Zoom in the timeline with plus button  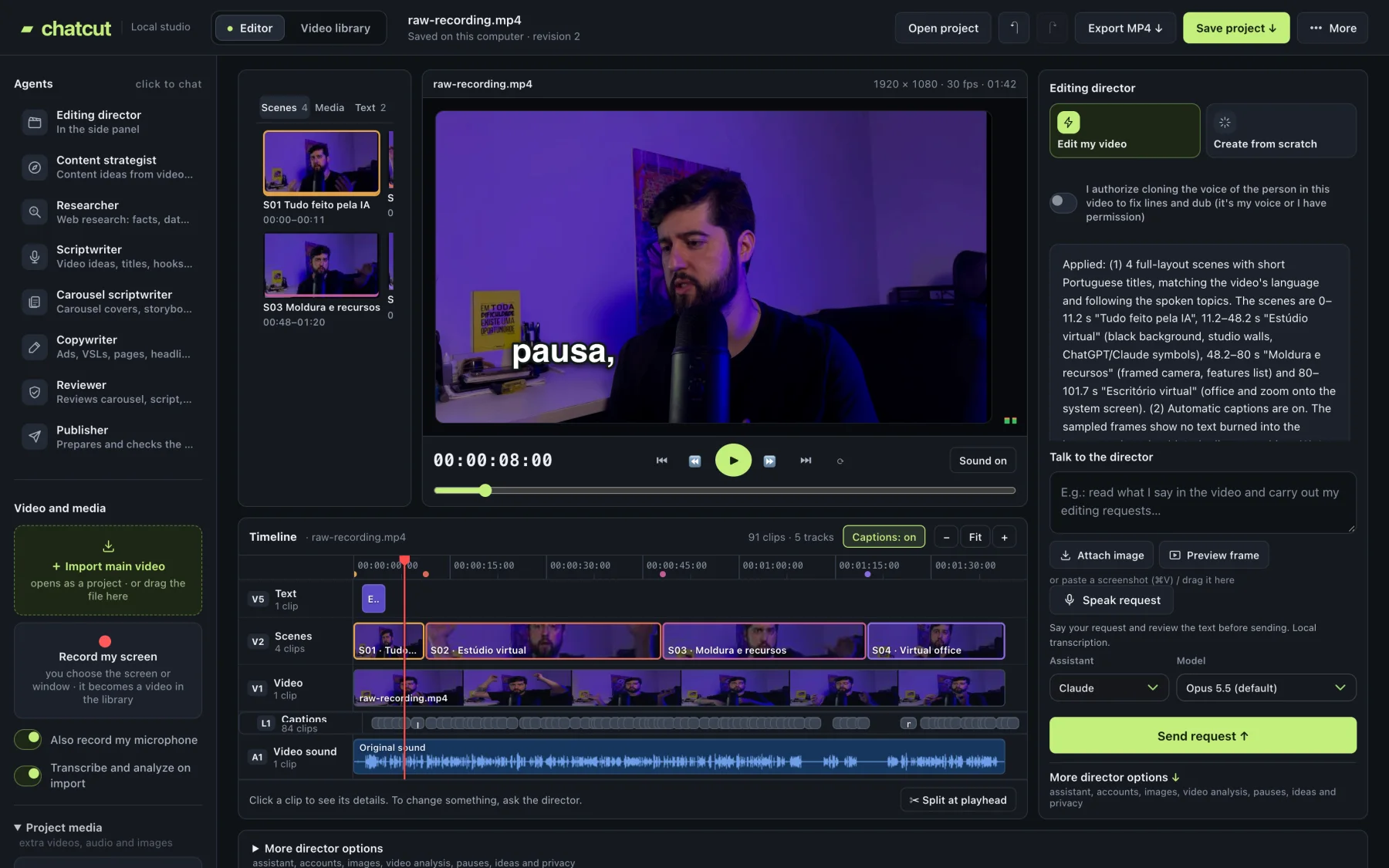click(1004, 537)
